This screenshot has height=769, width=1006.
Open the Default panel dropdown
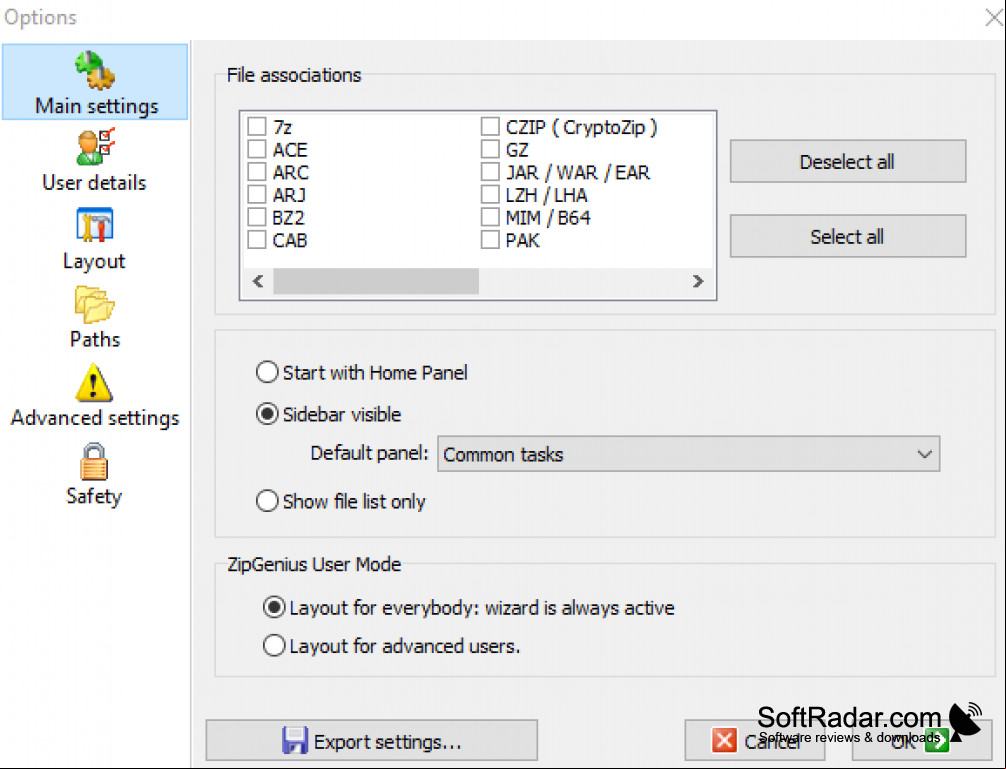point(688,454)
